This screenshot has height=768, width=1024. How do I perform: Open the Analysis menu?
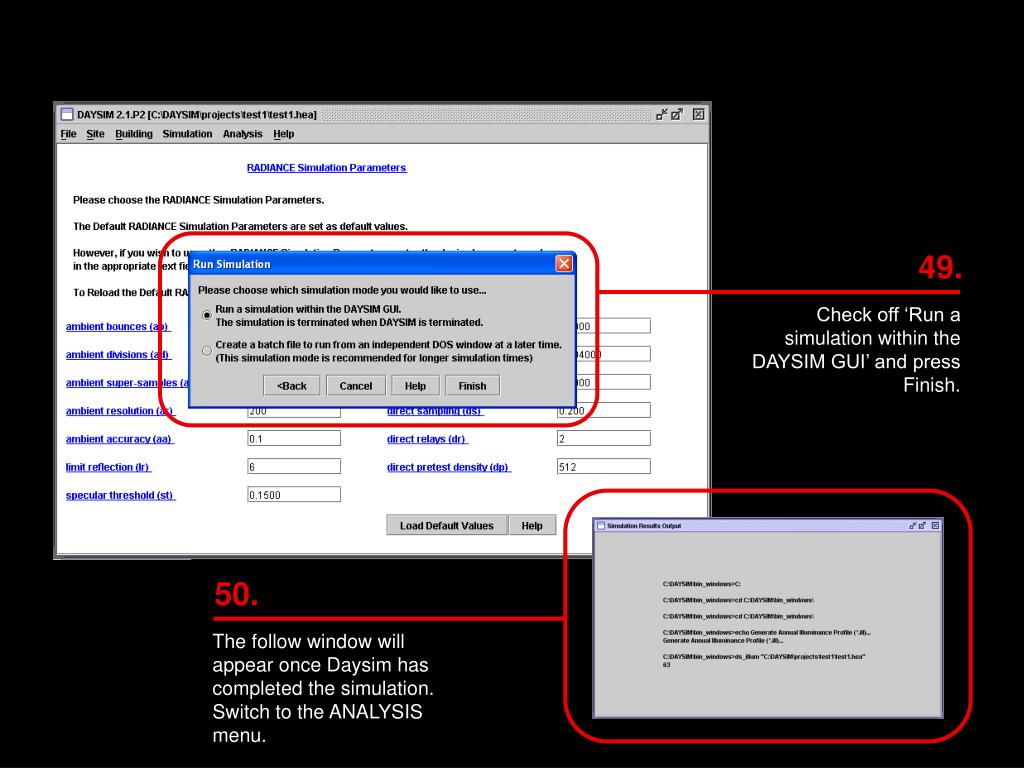(242, 134)
